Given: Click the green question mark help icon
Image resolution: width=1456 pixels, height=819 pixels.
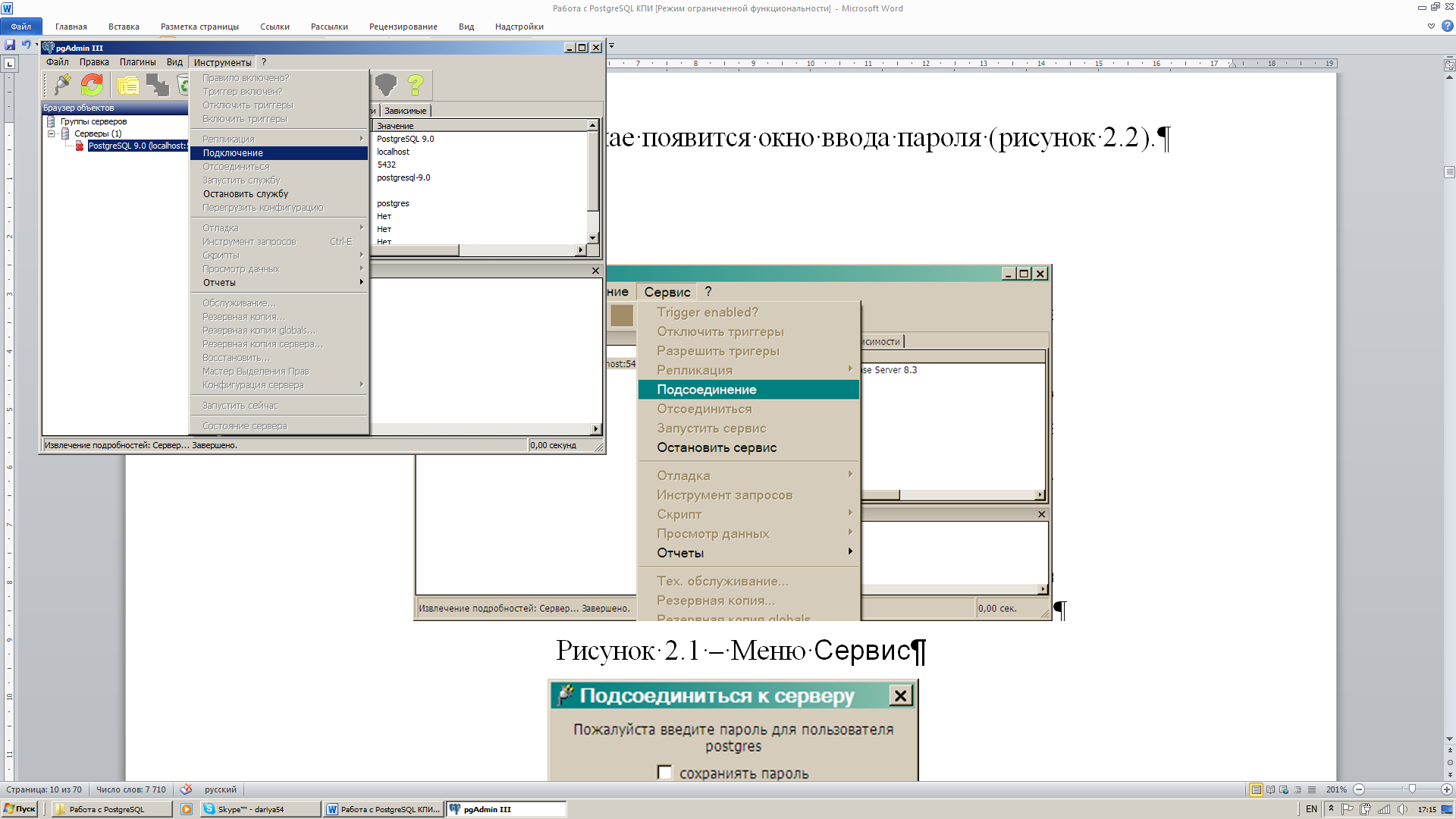Looking at the screenshot, I should pos(415,85).
